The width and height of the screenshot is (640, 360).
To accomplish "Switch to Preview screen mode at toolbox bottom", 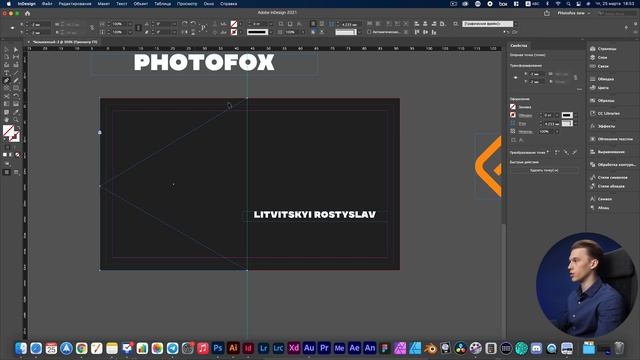I will point(16,172).
